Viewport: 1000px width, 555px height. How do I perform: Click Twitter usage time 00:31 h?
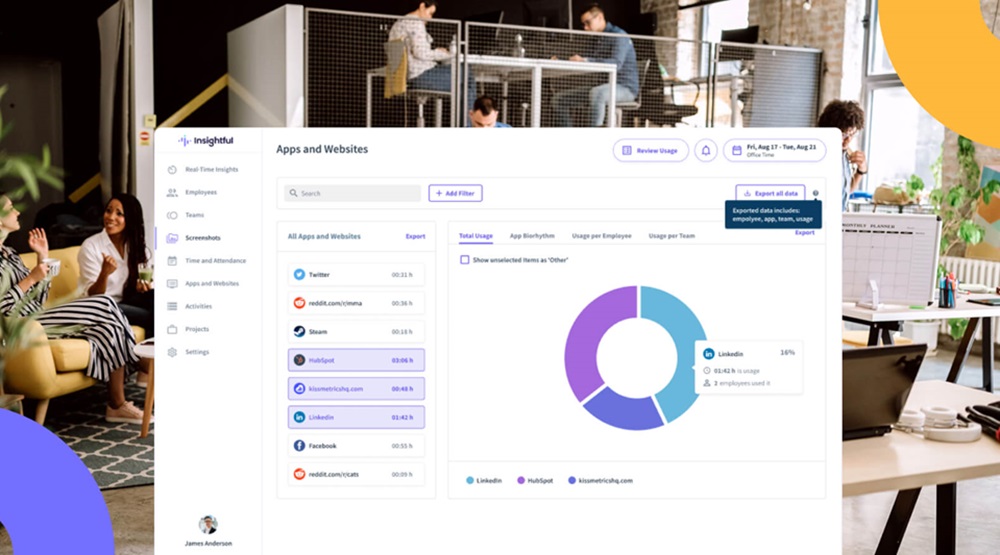[402, 275]
